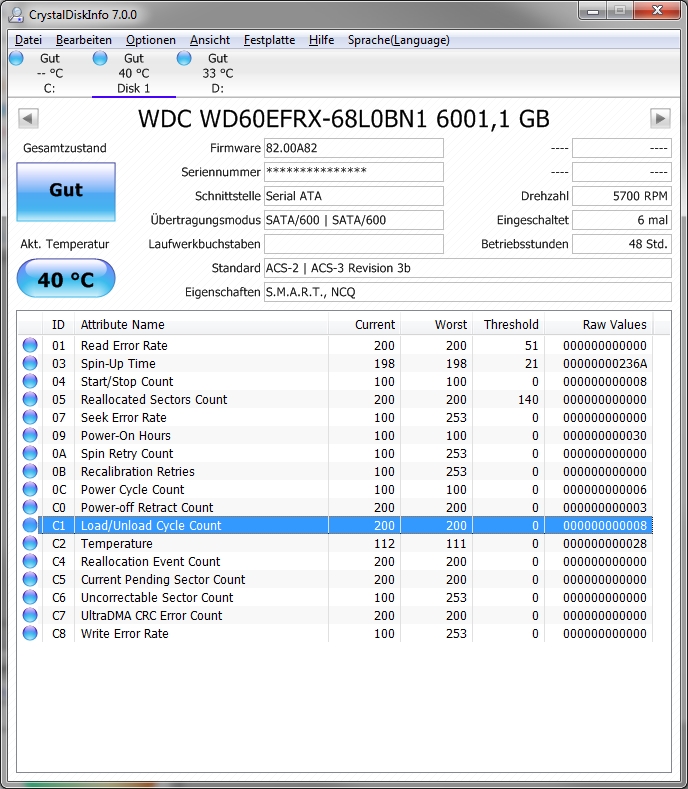Click status orb for Uncorrectable Sector Count
The width and height of the screenshot is (688, 789).
coord(30,597)
